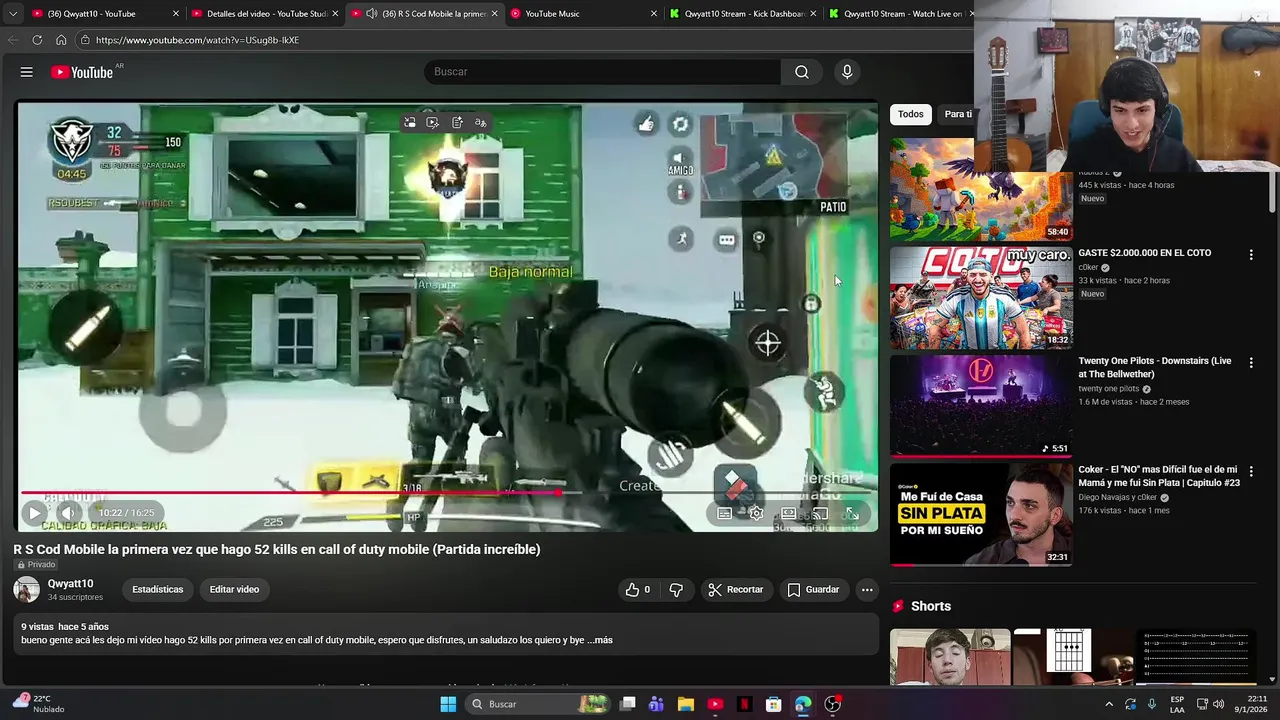Open the OBS Studio taskbar icon
Image resolution: width=1280 pixels, height=720 pixels.
click(832, 704)
